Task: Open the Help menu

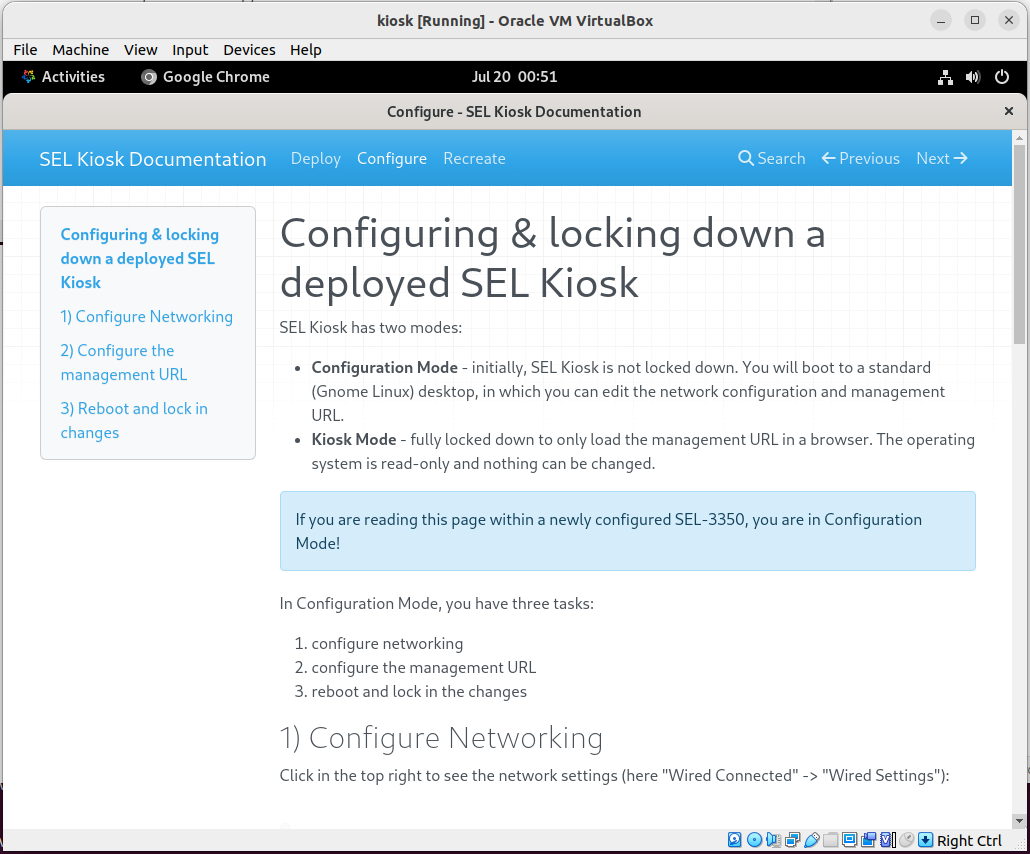Action: [x=306, y=50]
